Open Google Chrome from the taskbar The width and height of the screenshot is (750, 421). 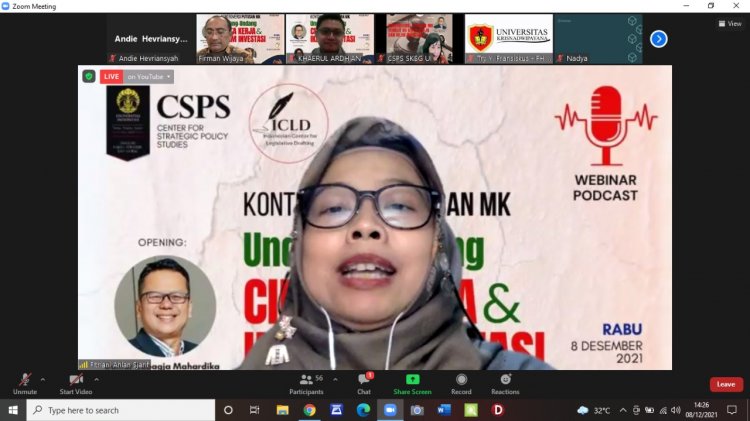pos(309,410)
